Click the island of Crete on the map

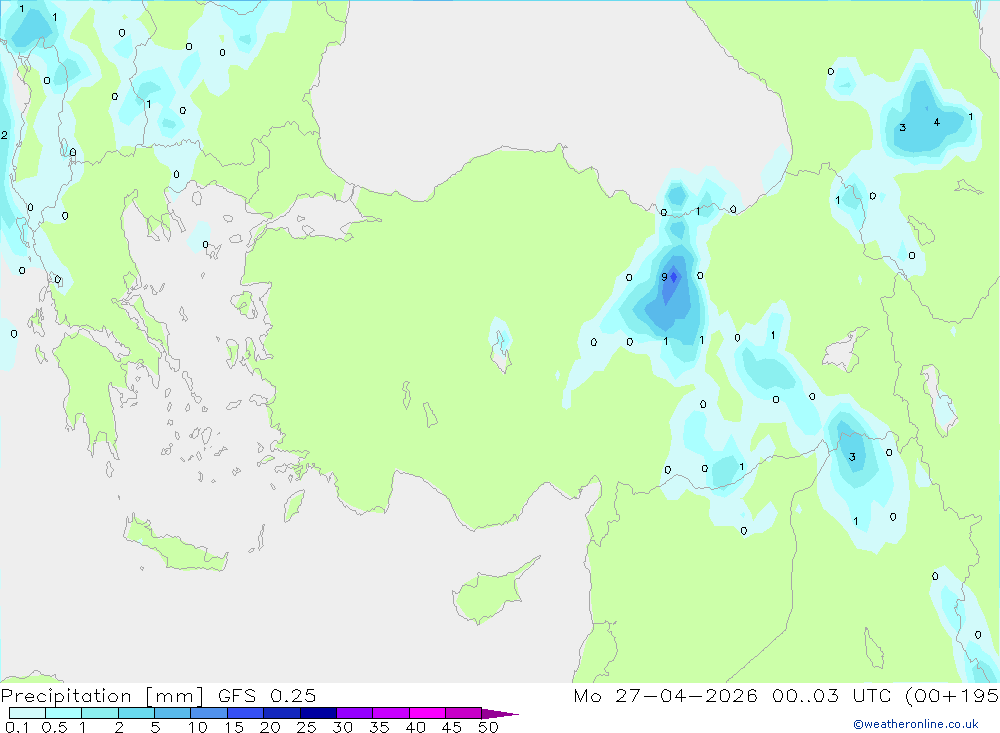point(175,544)
